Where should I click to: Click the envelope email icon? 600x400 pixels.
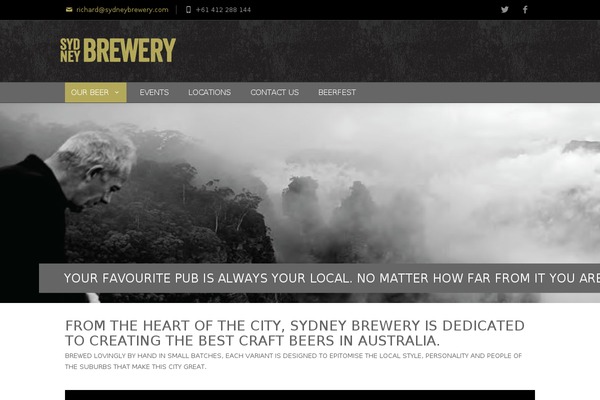pyautogui.click(x=69, y=10)
